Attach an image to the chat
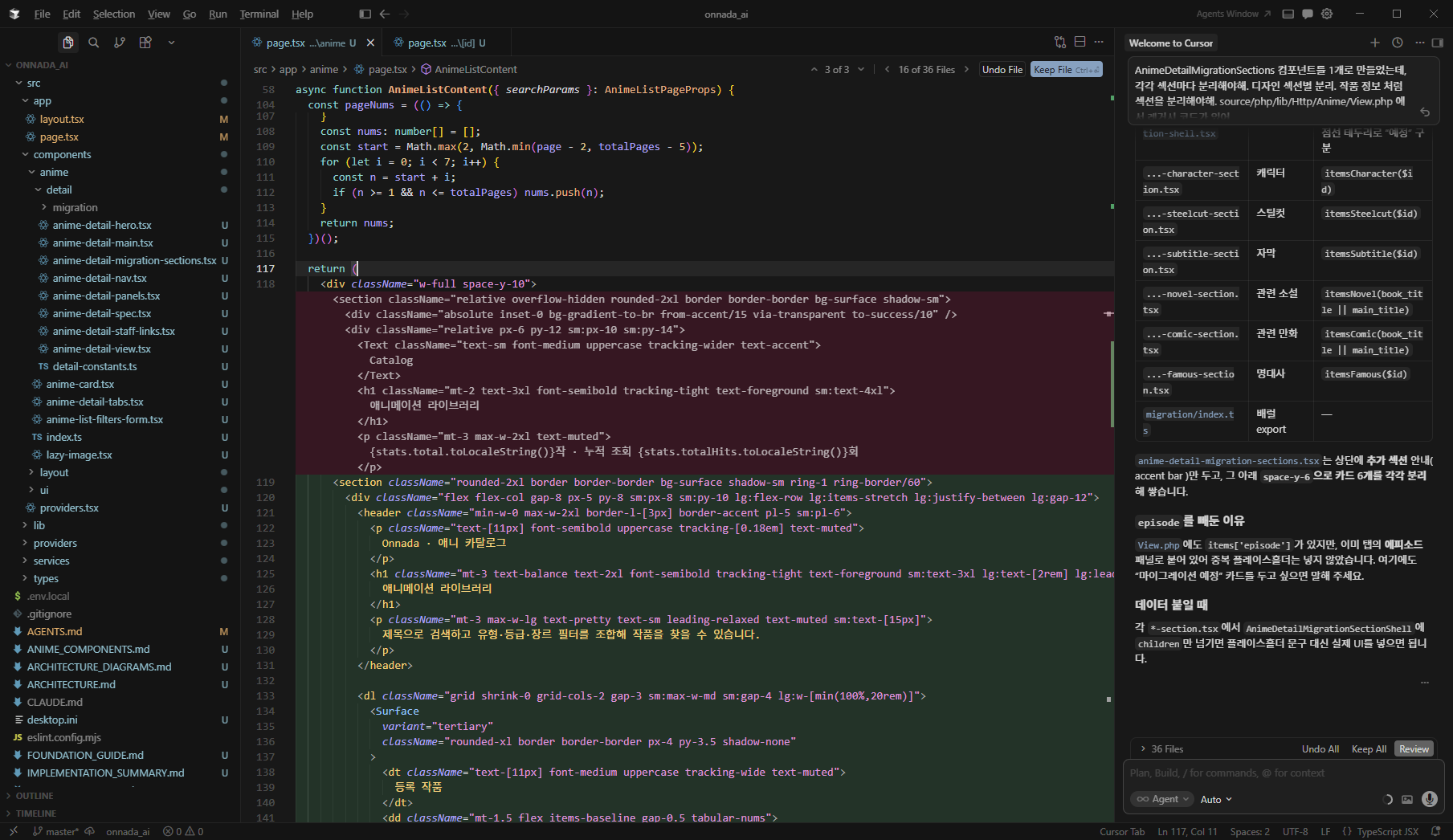This screenshot has height=840, width=1453. coord(1407,799)
